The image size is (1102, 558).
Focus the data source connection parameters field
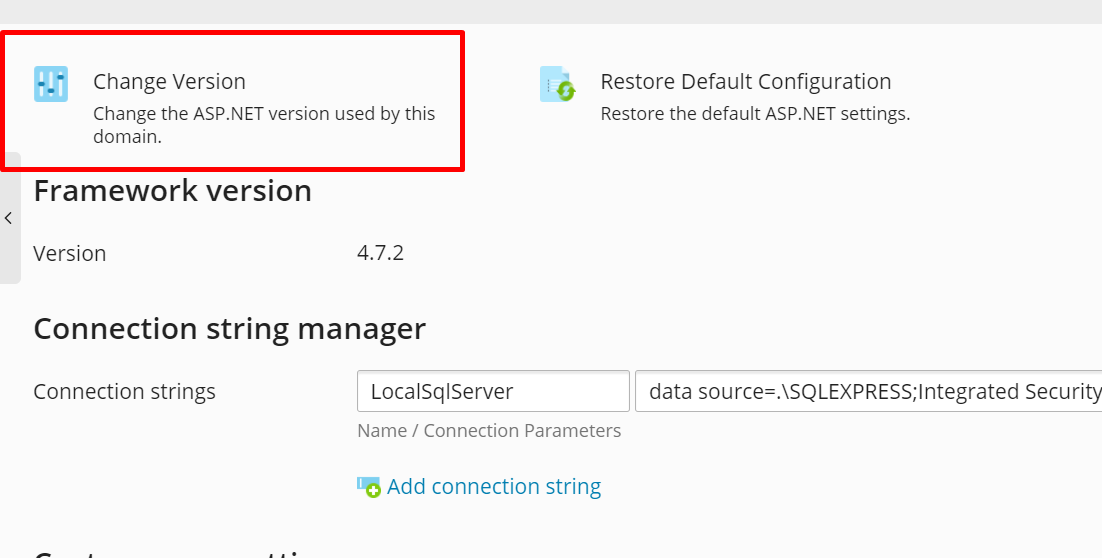(x=869, y=391)
